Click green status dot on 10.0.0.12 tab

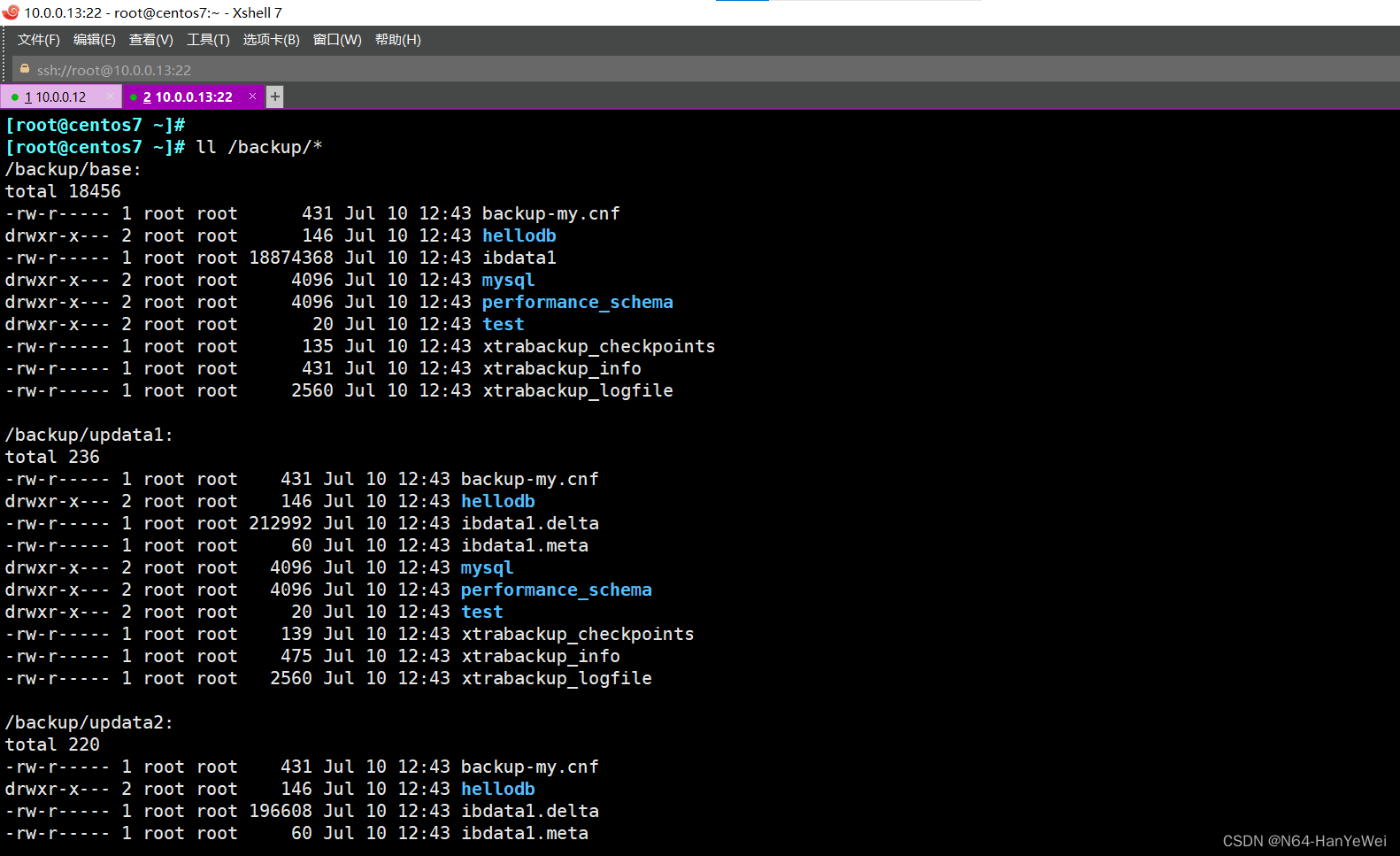(15, 97)
